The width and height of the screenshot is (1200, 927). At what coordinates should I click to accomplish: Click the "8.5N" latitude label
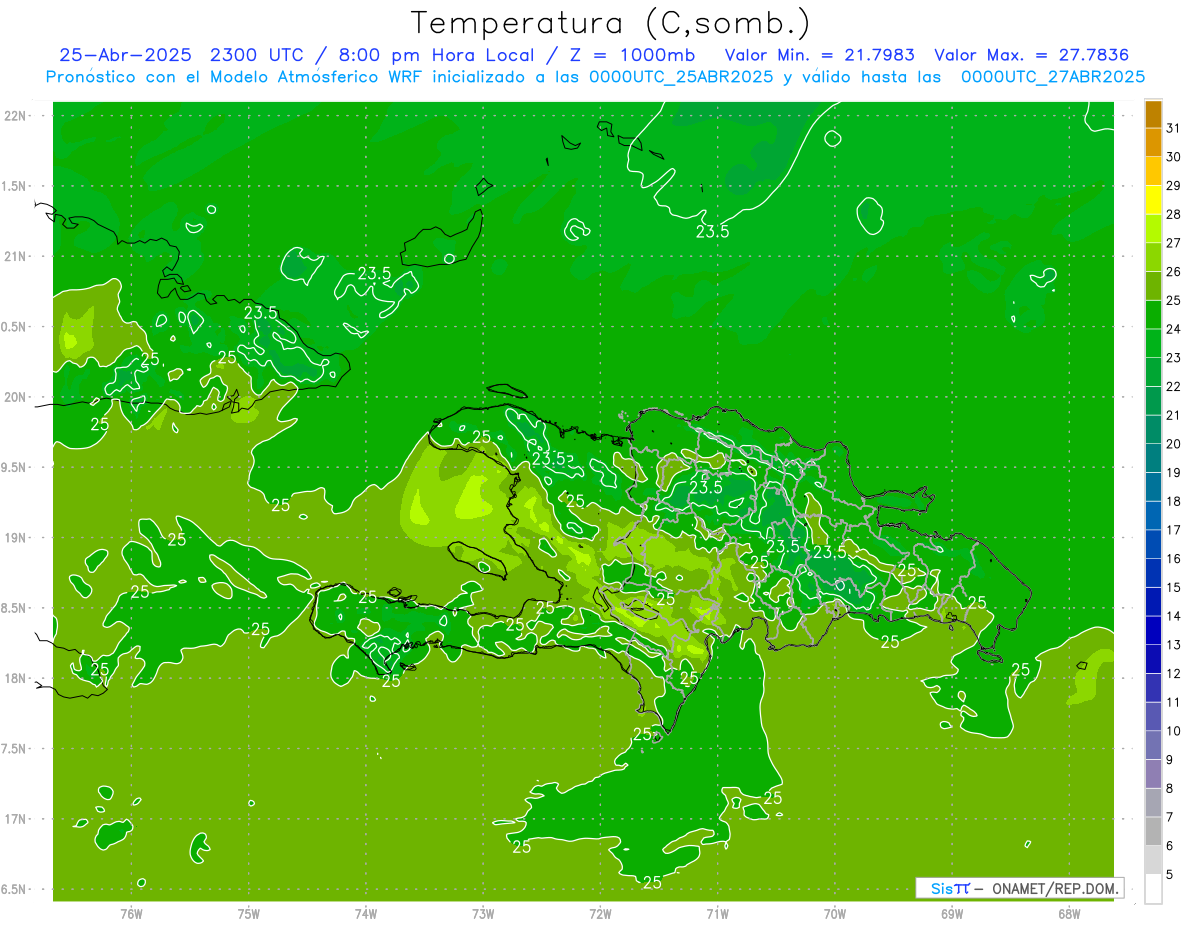pyautogui.click(x=15, y=608)
